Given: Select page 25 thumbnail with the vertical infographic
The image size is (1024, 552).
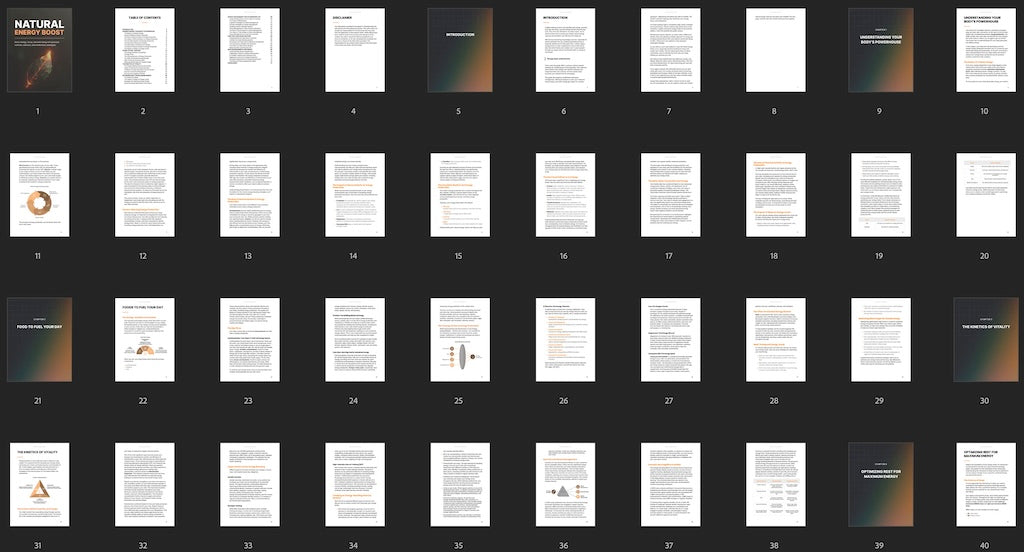Looking at the screenshot, I should (x=459, y=339).
